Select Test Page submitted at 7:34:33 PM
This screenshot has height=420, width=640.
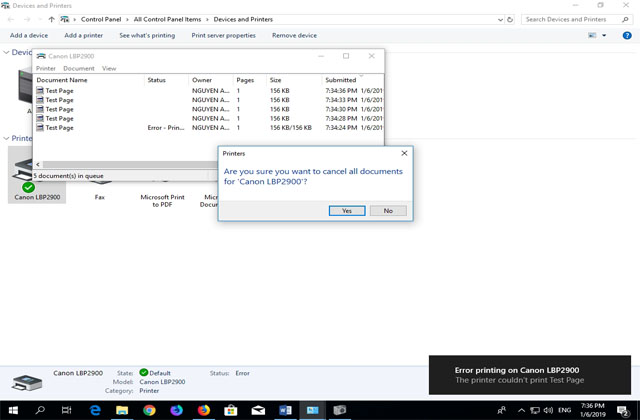tap(209, 100)
